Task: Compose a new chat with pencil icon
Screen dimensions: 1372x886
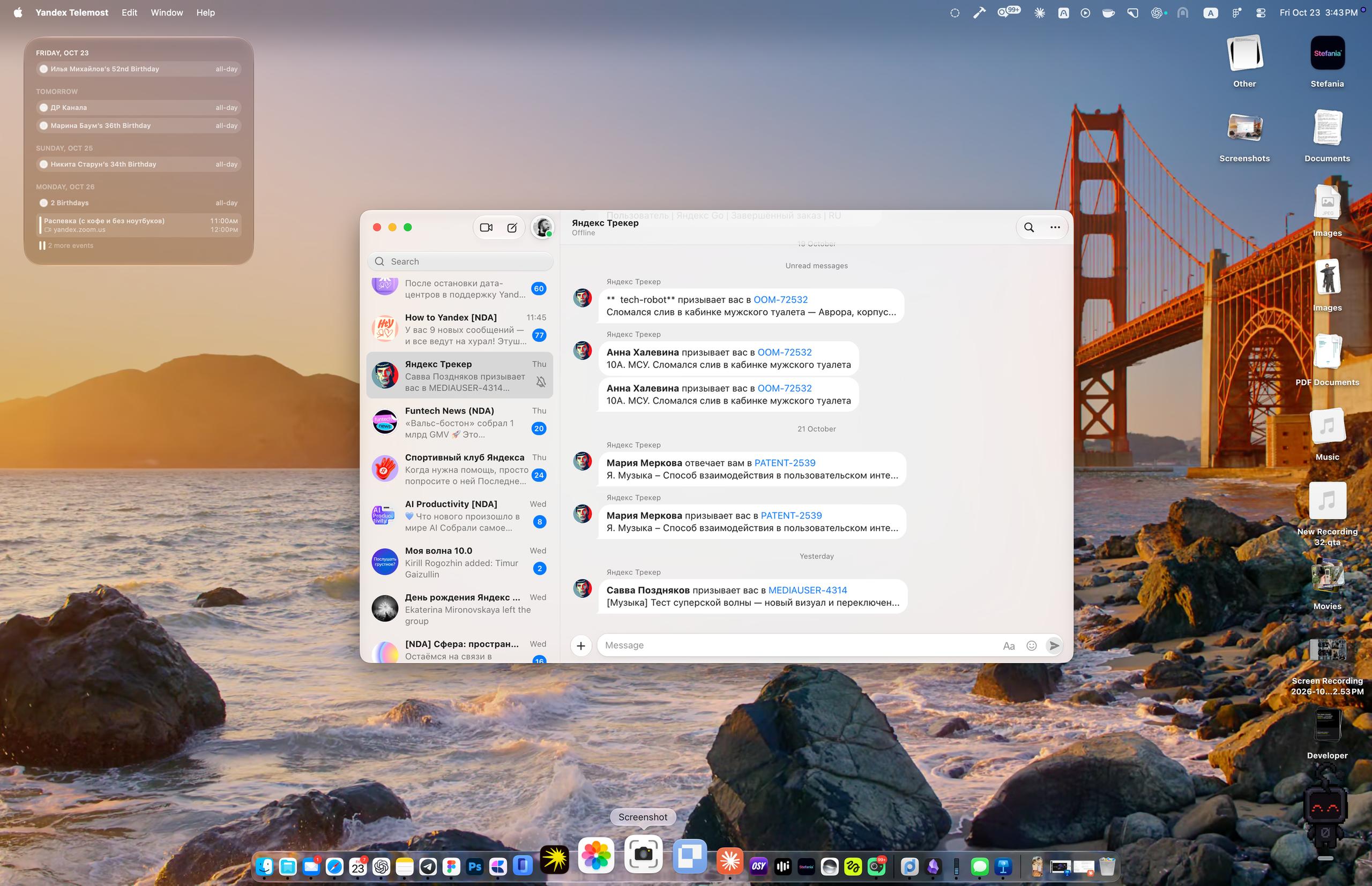Action: point(512,227)
